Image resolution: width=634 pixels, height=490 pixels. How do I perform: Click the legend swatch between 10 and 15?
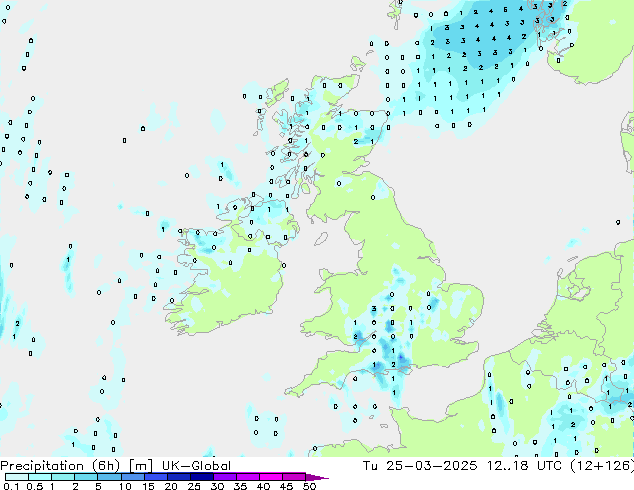tap(133, 477)
